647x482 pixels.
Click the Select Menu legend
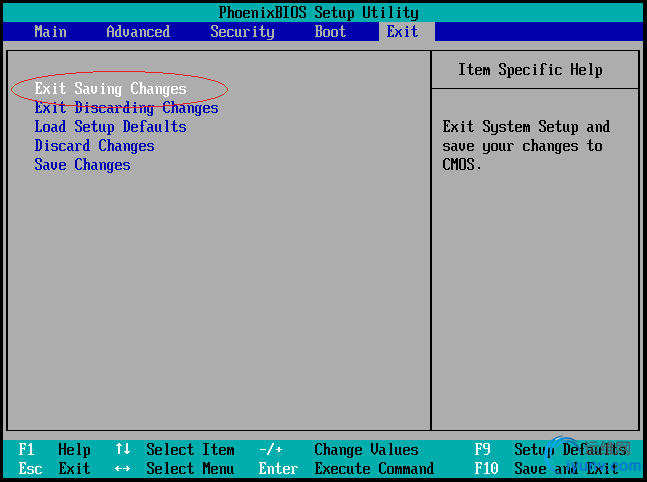[x=190, y=468]
